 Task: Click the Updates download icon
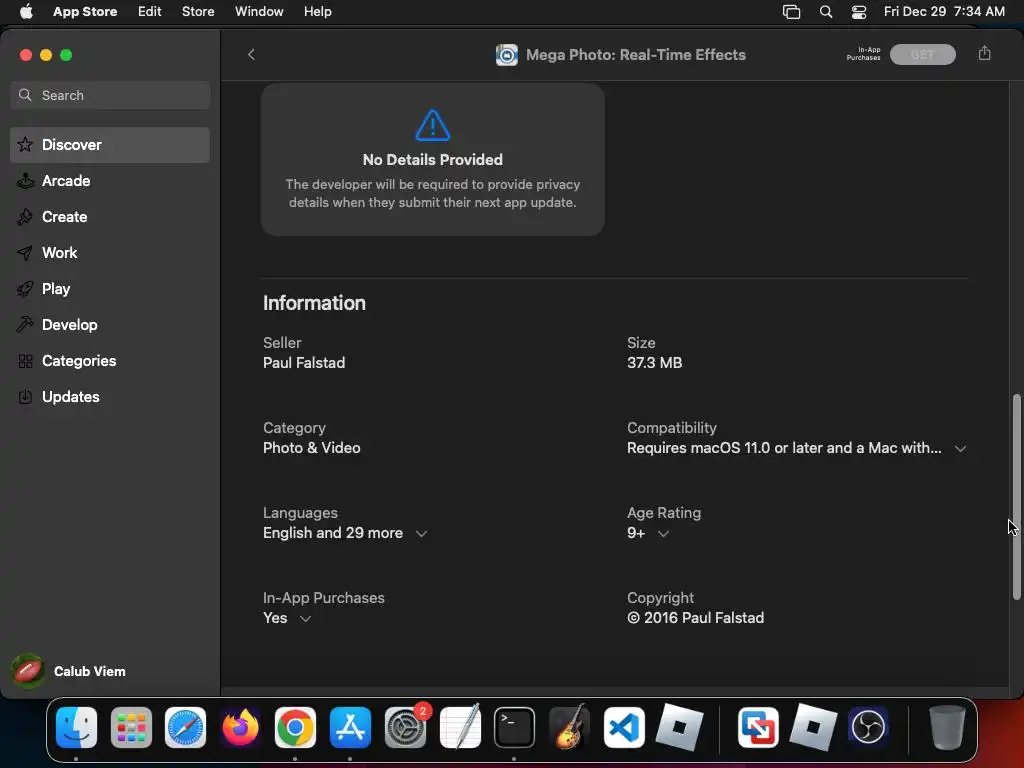pyautogui.click(x=25, y=396)
